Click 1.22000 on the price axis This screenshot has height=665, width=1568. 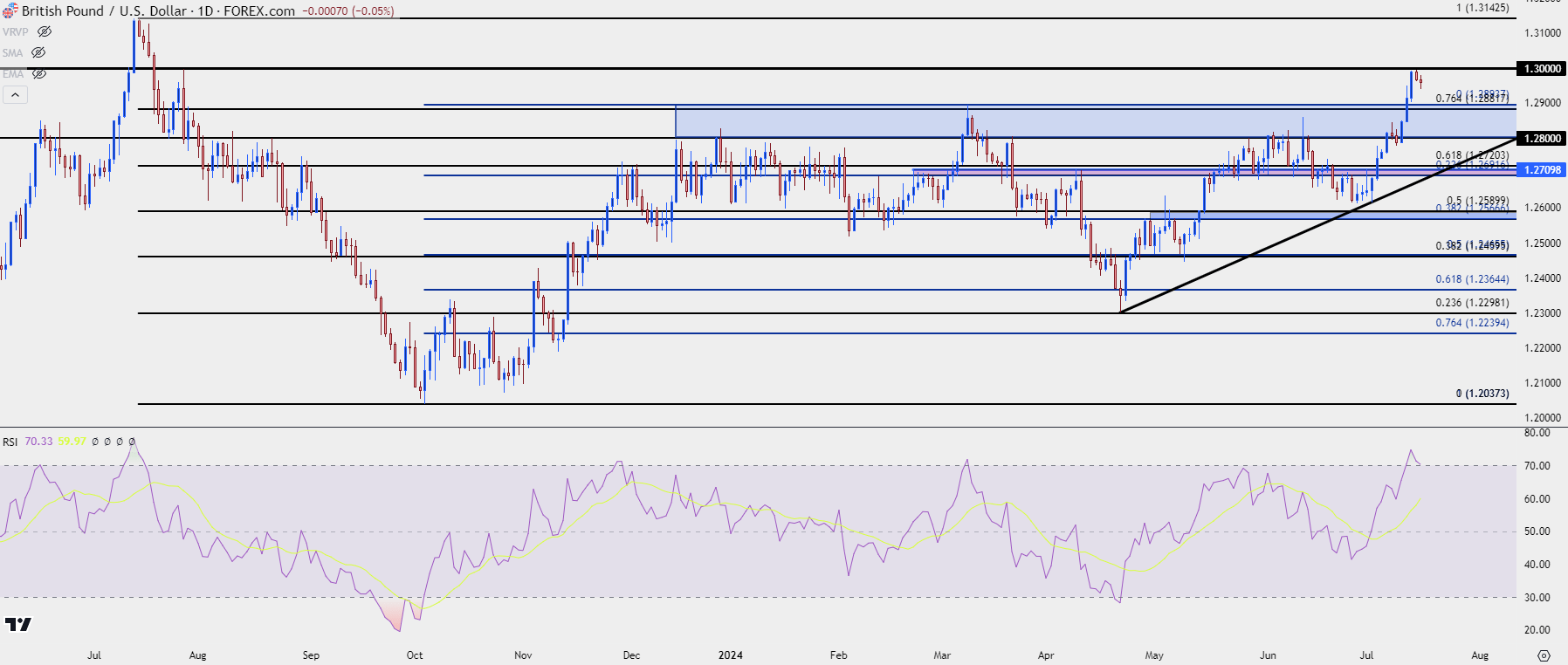(1543, 348)
